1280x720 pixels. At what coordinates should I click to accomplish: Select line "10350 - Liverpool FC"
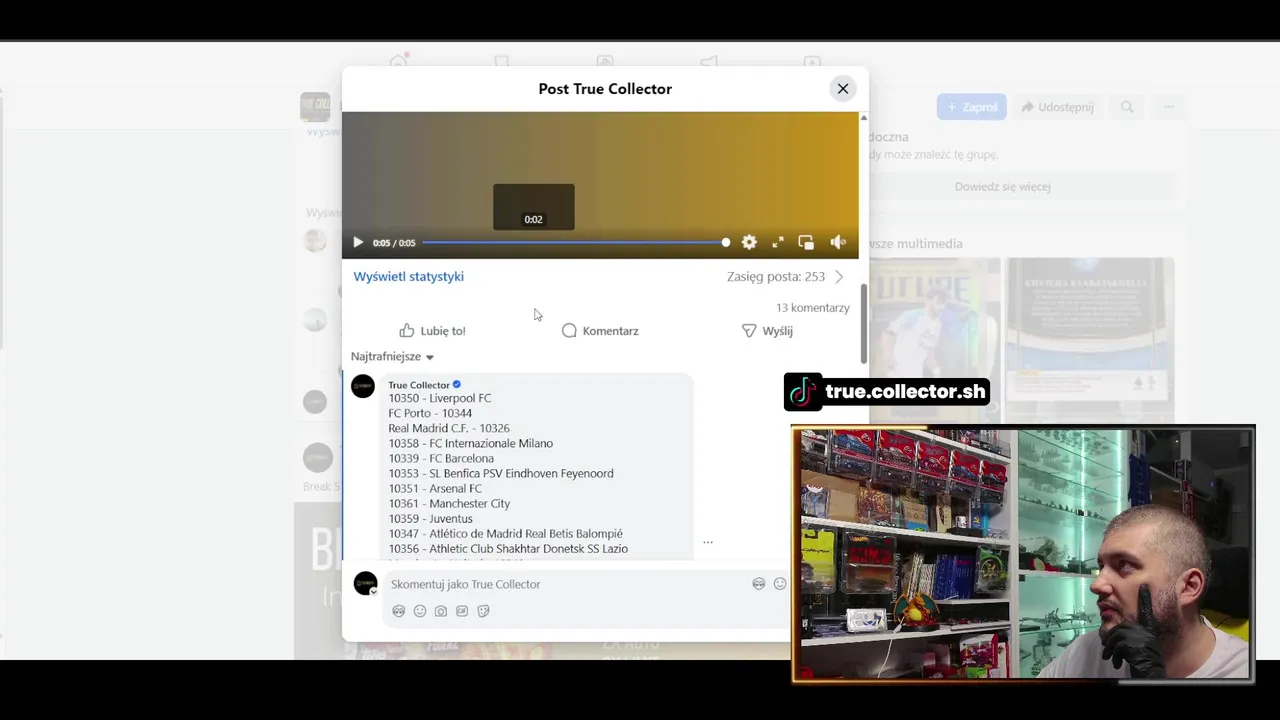440,398
